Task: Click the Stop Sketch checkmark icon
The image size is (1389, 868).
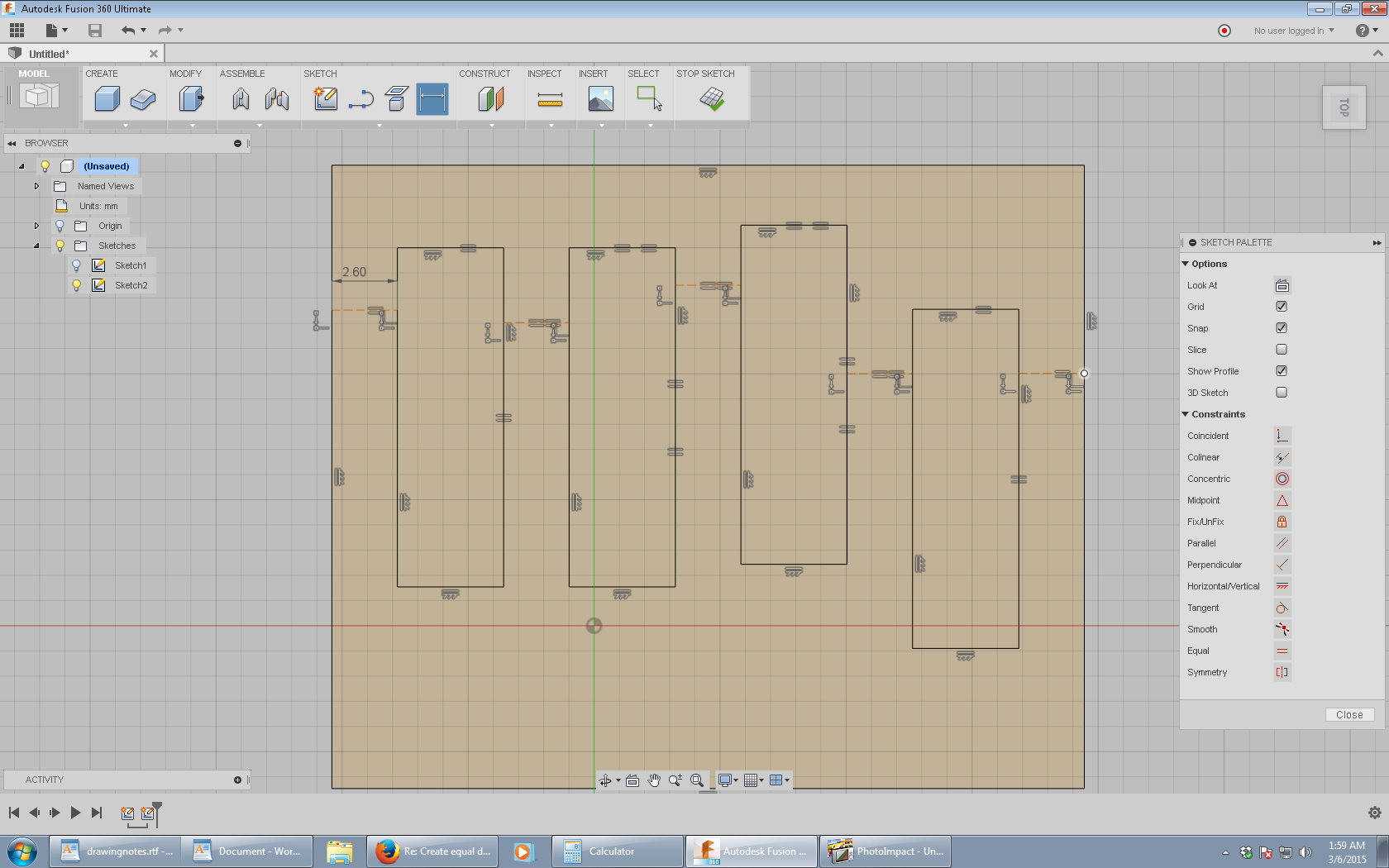Action: (712, 99)
